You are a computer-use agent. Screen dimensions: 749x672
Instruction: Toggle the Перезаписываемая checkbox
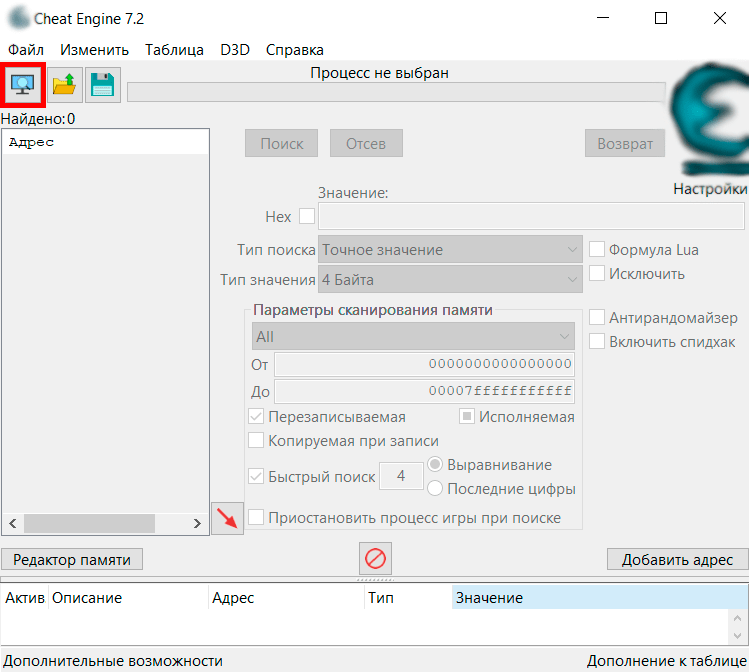256,416
